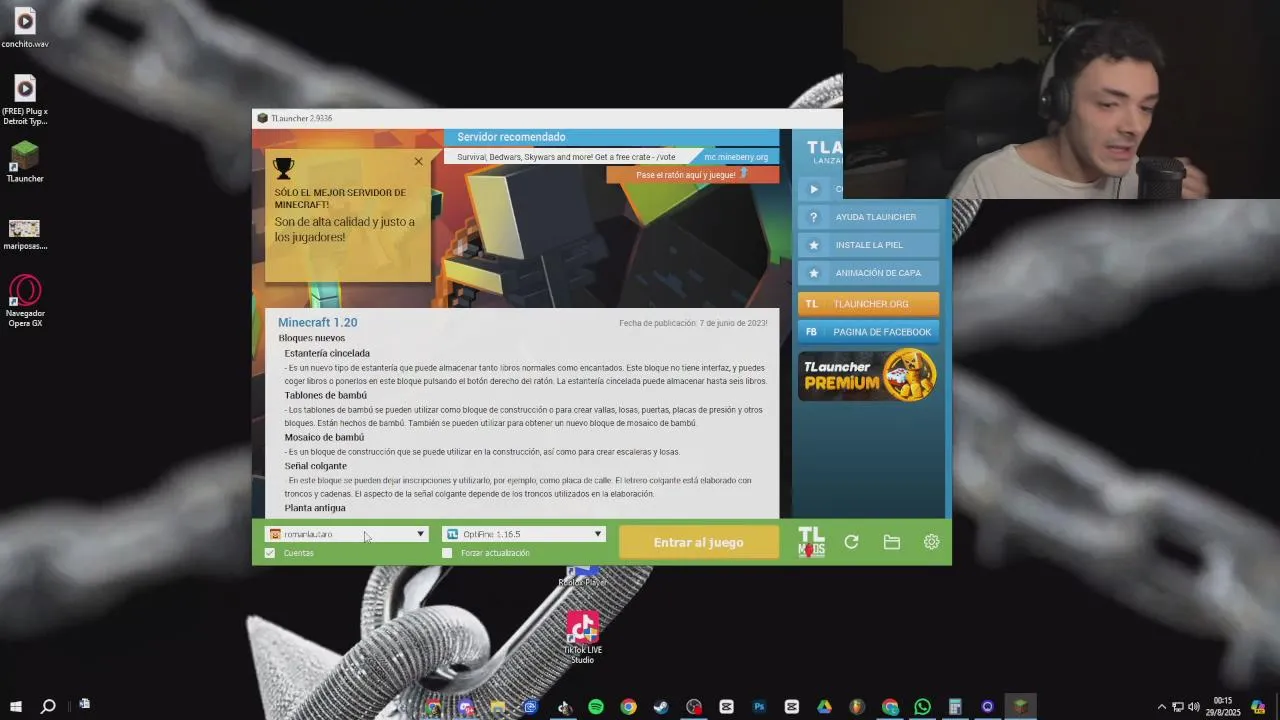The image size is (1280, 720).
Task: Click the mc.mineberry.org server address
Action: [736, 157]
